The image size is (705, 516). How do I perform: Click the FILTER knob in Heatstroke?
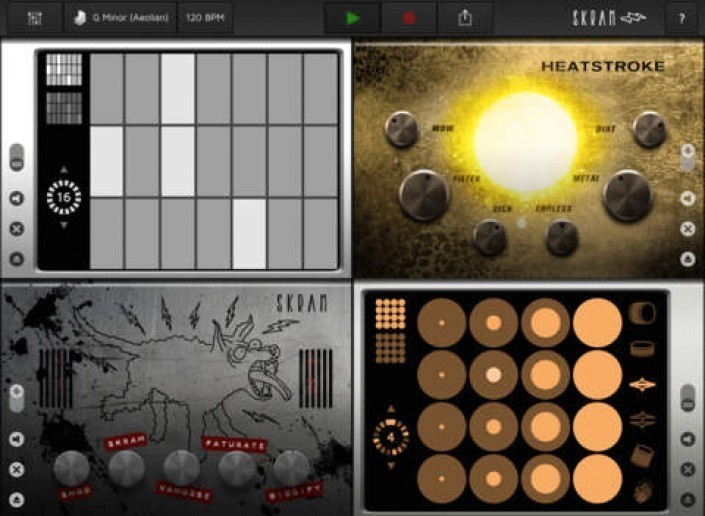coord(424,195)
